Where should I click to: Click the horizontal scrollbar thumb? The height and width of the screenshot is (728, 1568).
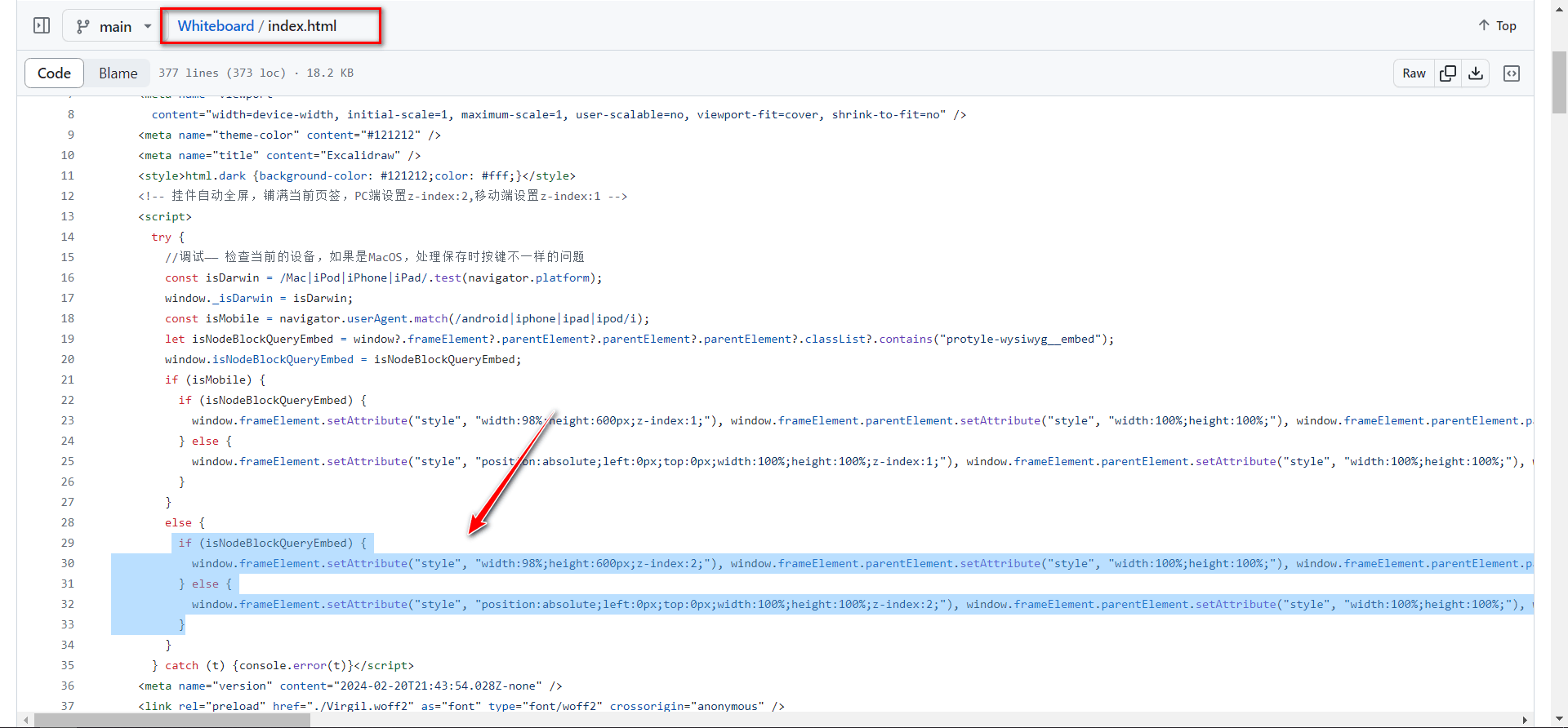click(171, 720)
